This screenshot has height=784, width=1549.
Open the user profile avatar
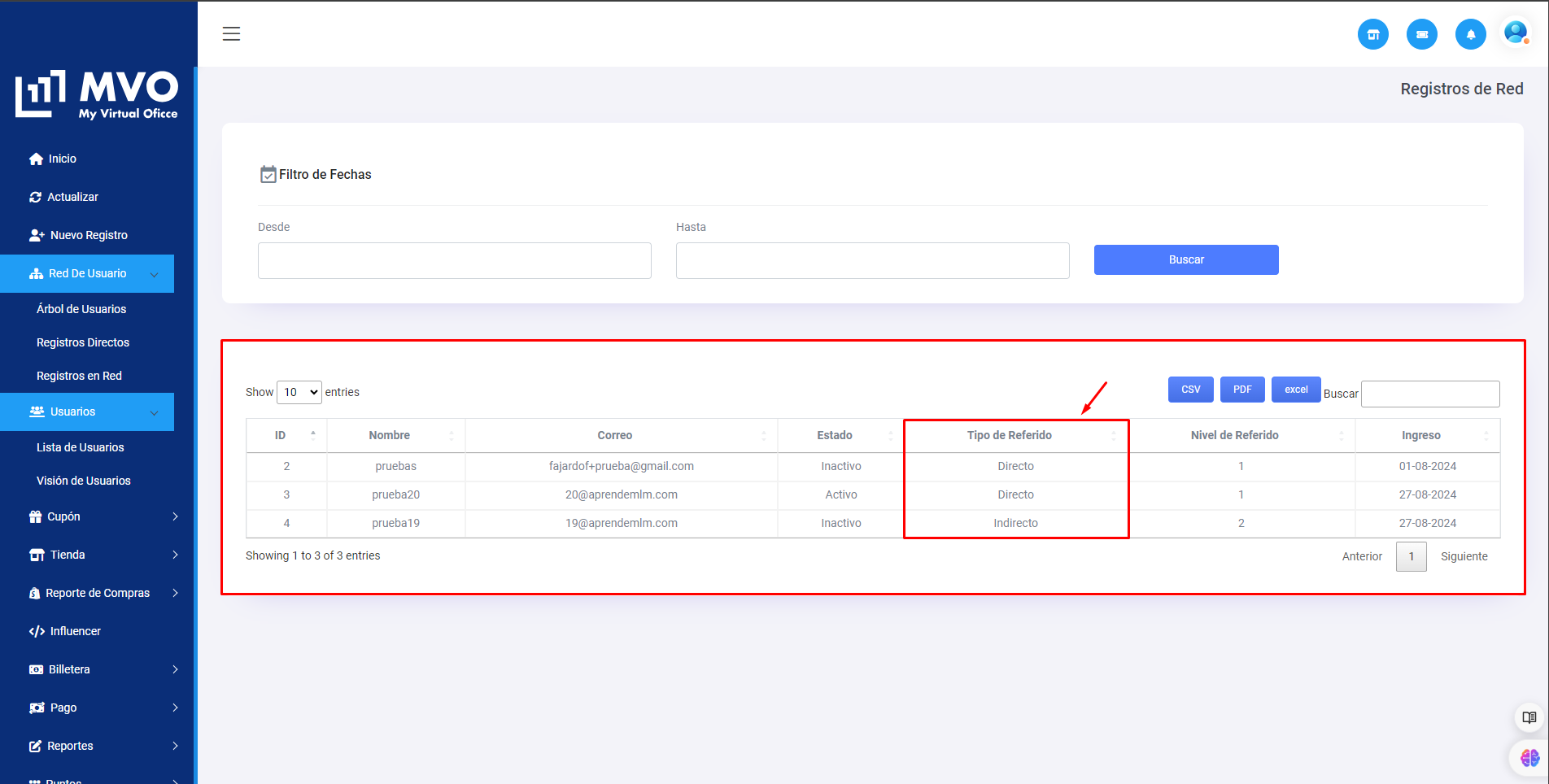pyautogui.click(x=1515, y=33)
